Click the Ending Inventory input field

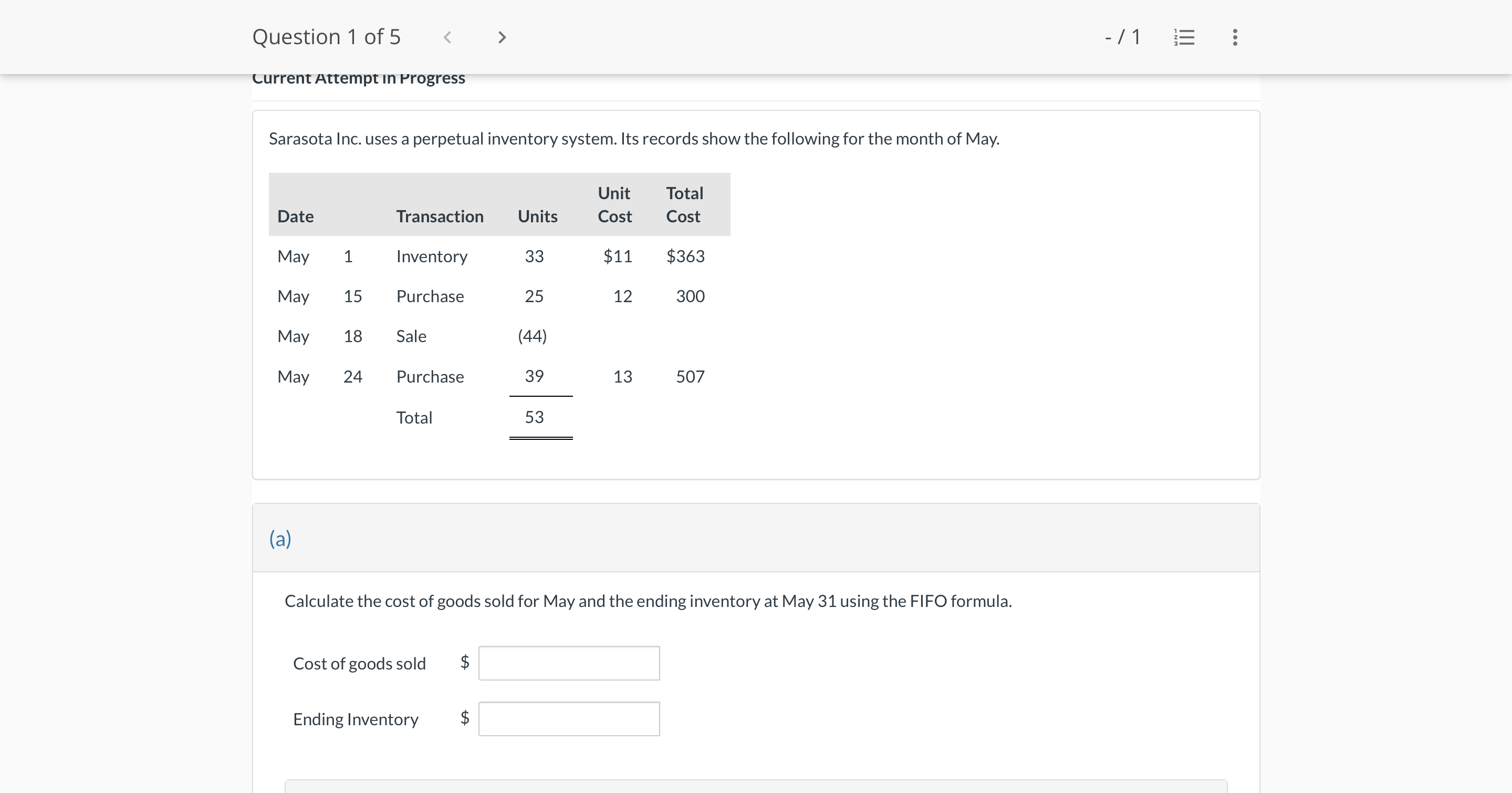(568, 718)
